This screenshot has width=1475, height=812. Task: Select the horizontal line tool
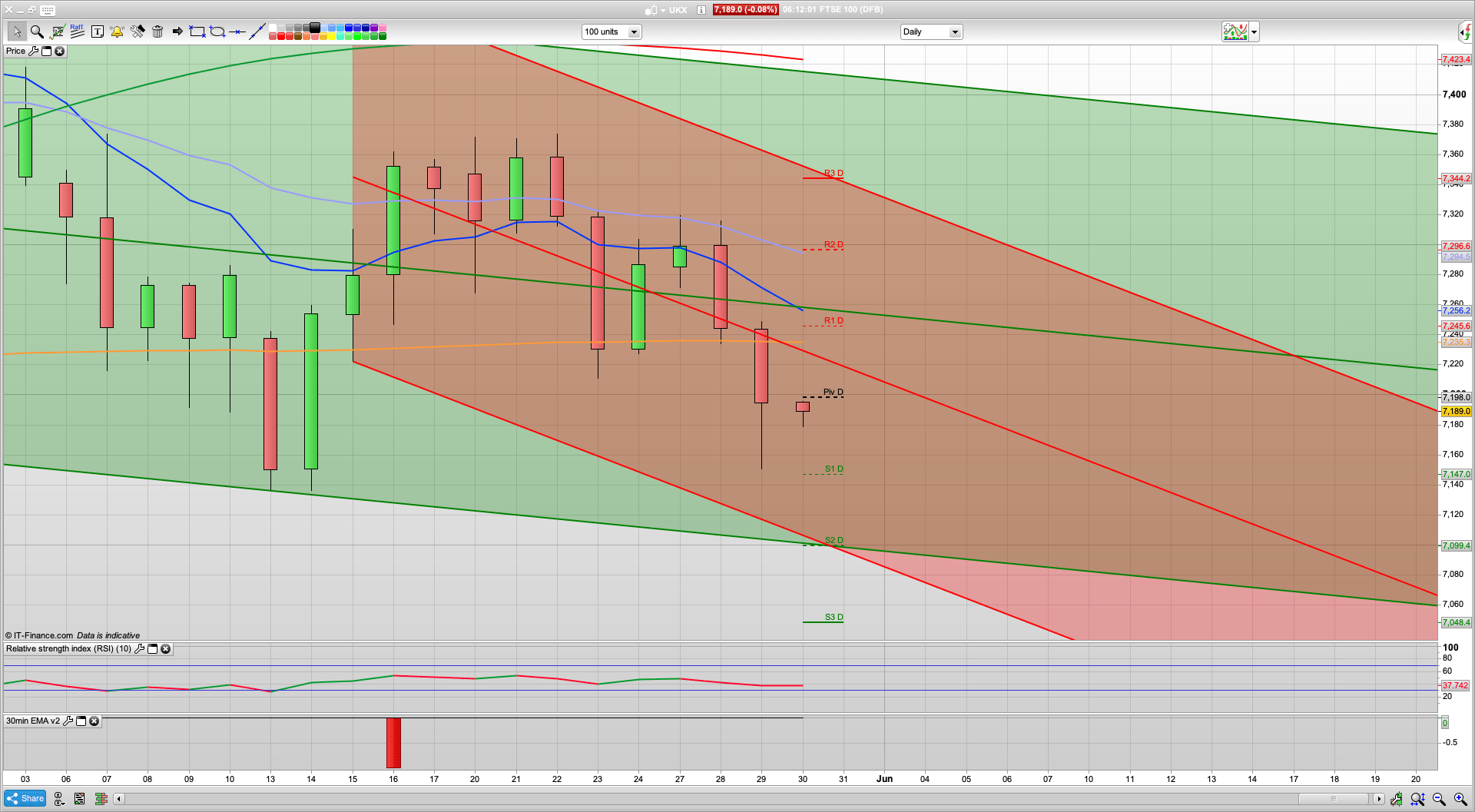(237, 31)
